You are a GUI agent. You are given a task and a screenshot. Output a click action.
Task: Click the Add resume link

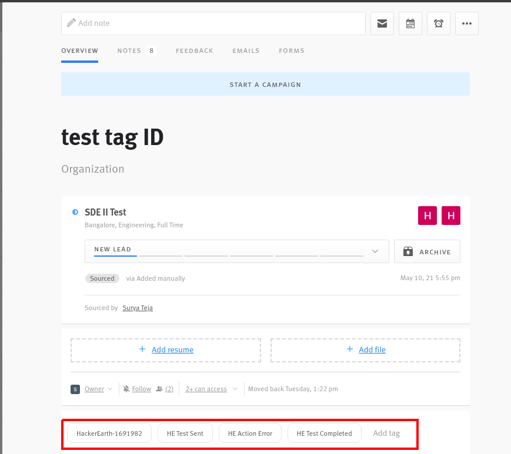point(172,350)
